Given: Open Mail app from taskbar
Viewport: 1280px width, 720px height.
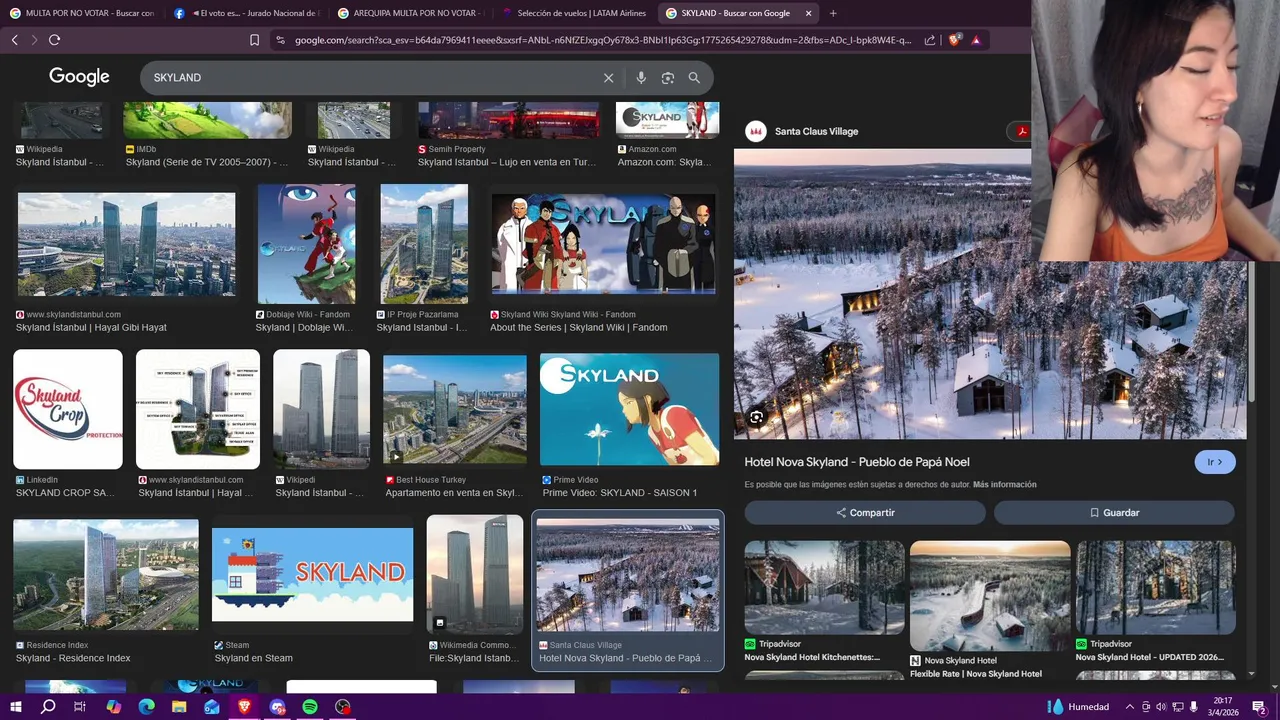Looking at the screenshot, I should coord(212,707).
